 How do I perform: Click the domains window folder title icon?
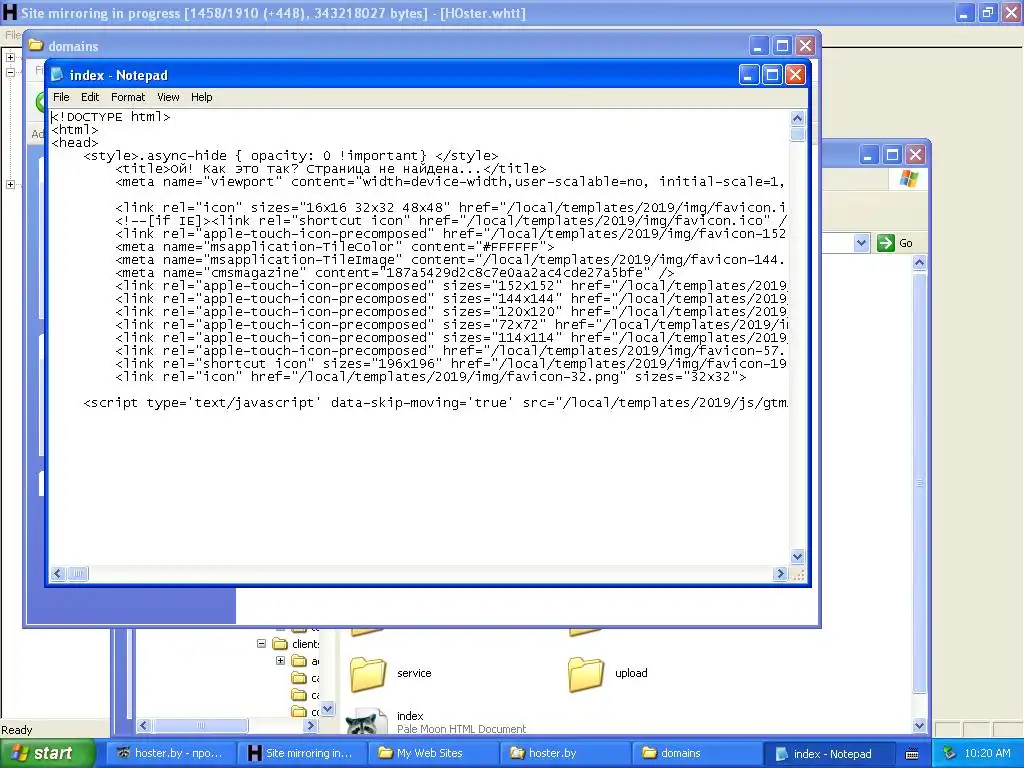pyautogui.click(x=36, y=46)
